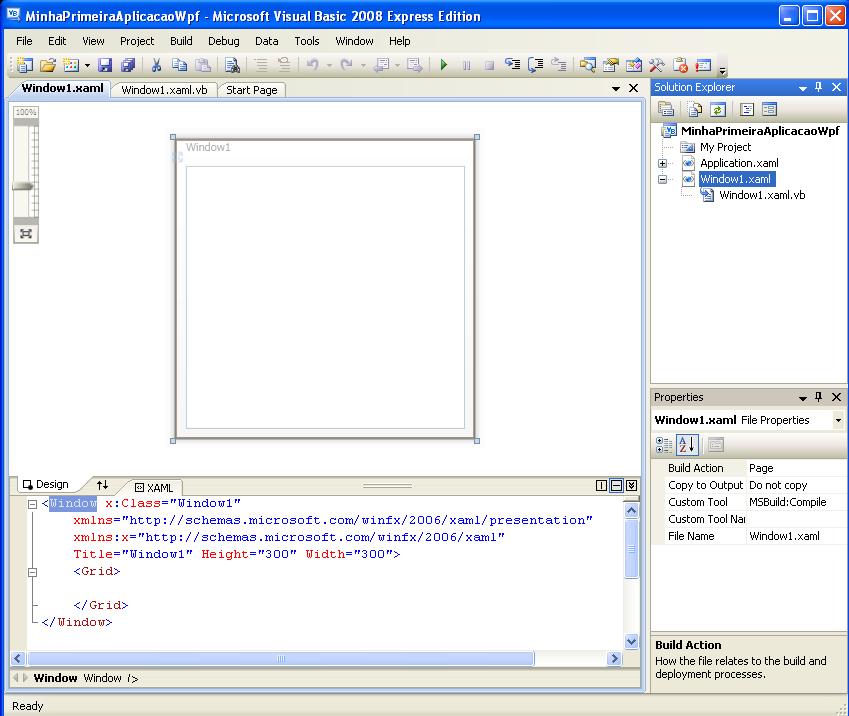The image size is (849, 716).
Task: Click the New Project toolbar icon
Action: tap(25, 65)
